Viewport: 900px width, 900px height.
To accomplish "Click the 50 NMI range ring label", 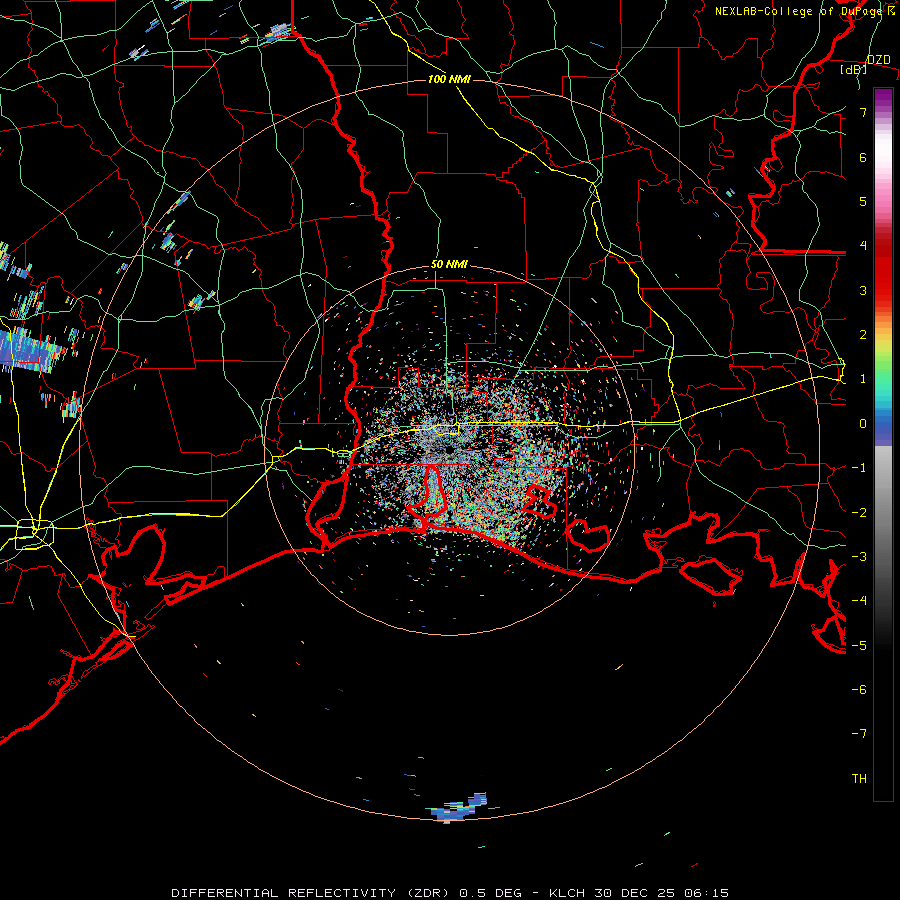I will click(x=449, y=265).
